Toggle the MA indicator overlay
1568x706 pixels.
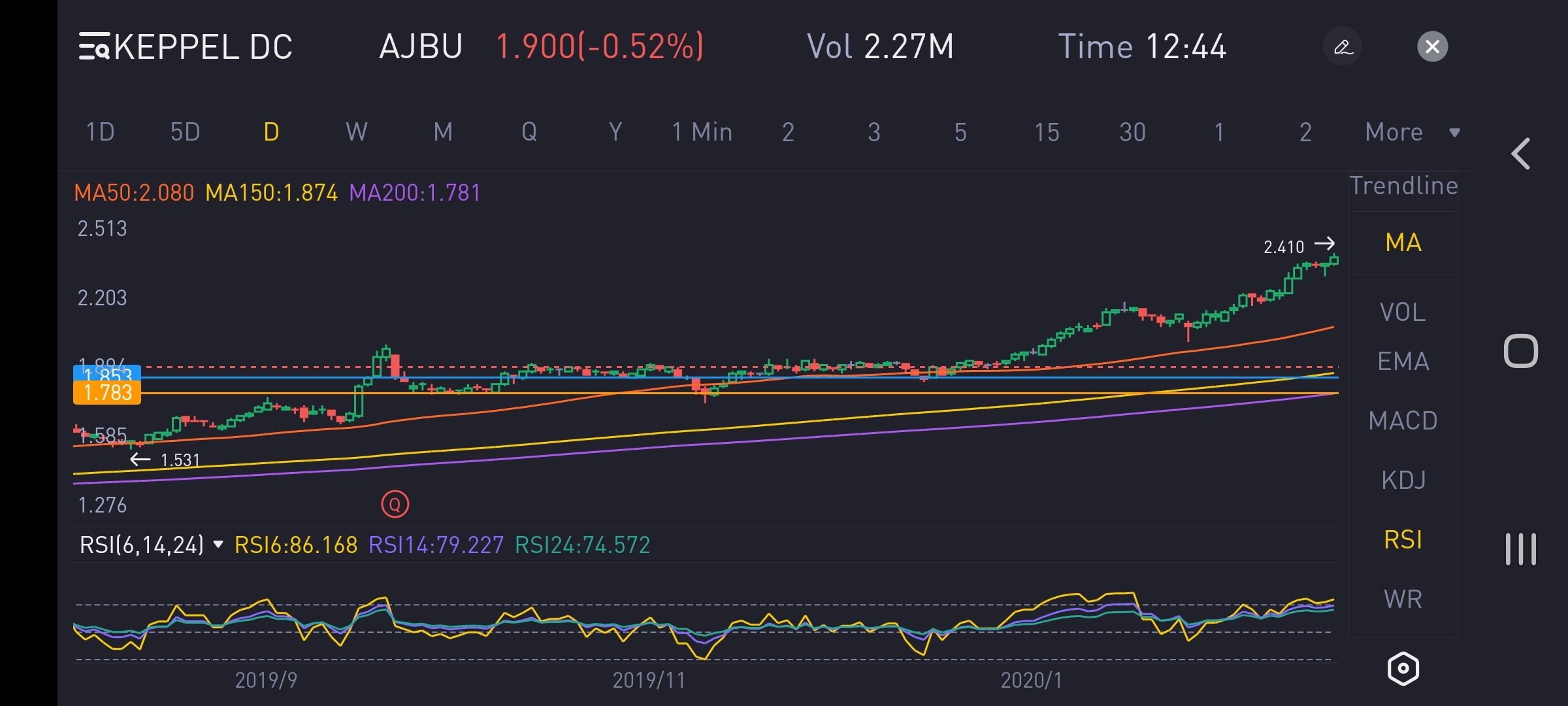point(1403,243)
